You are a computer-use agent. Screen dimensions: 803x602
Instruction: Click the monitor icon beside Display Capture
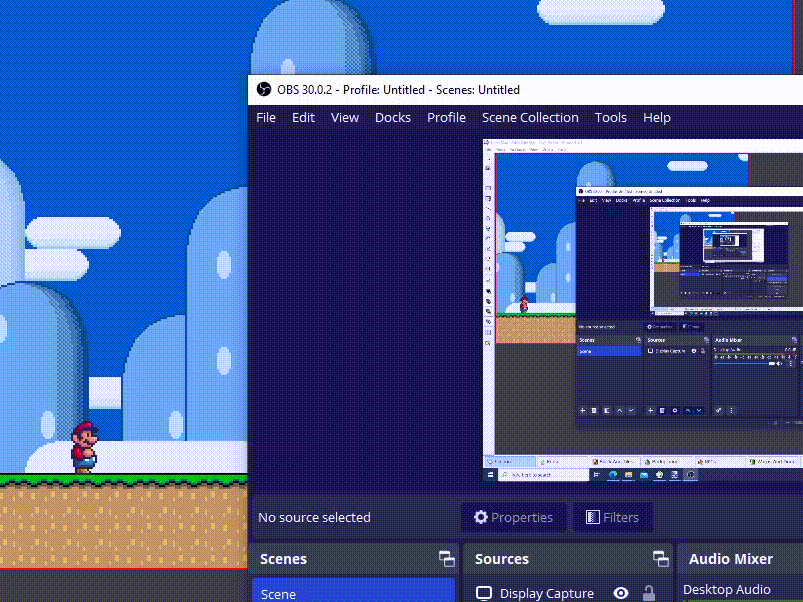point(483,593)
